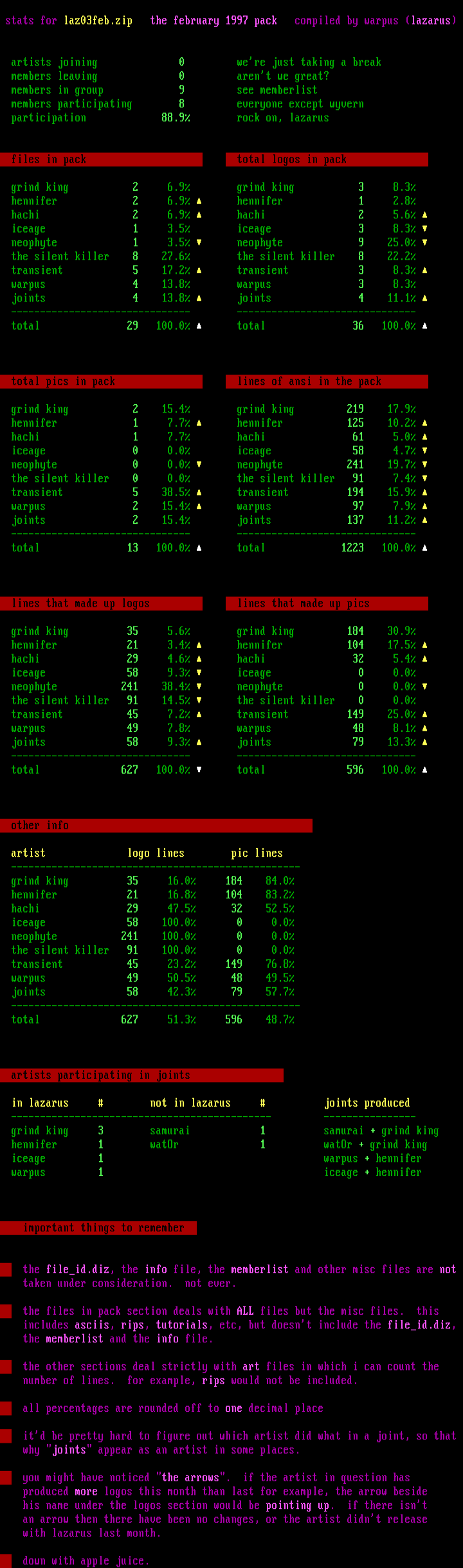Click the red bullet beside 'down with apple juice'

point(6,1561)
